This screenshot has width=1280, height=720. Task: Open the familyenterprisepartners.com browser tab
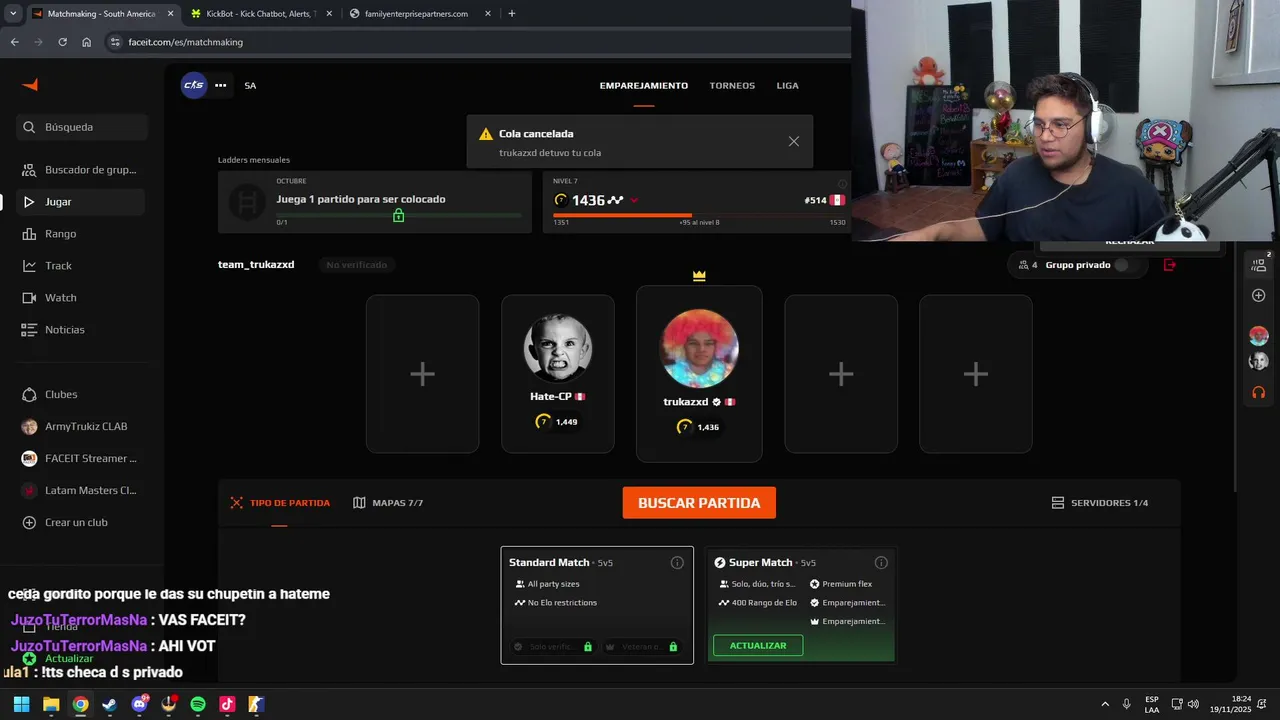(x=418, y=14)
